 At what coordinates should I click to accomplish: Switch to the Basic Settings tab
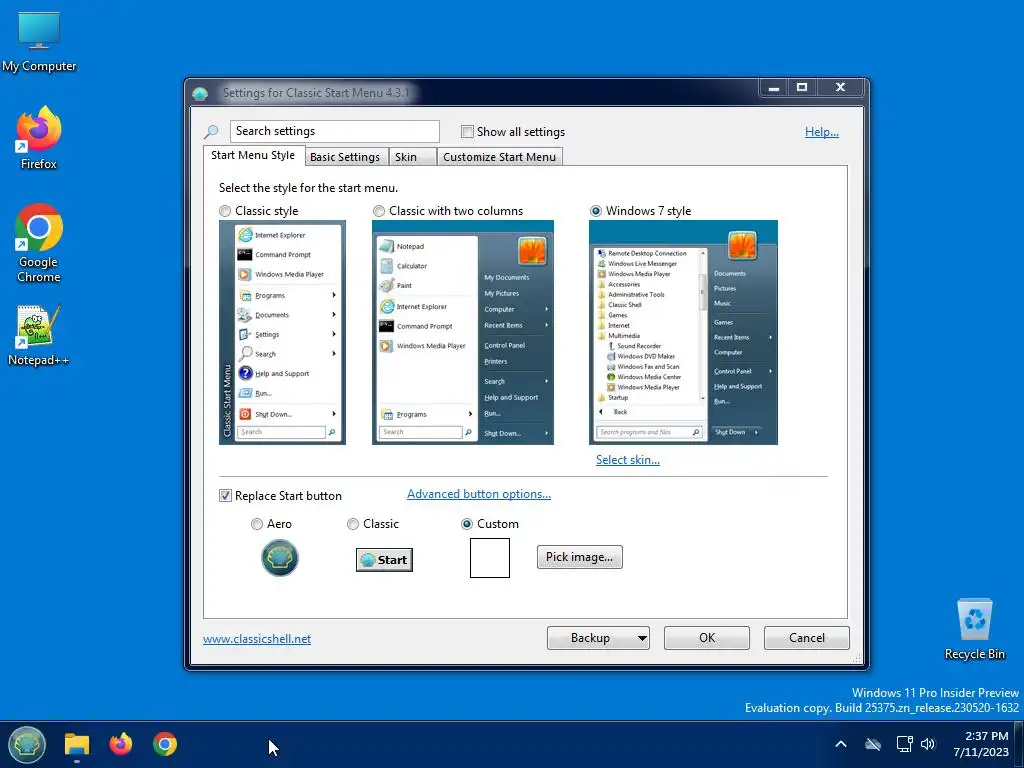(345, 157)
